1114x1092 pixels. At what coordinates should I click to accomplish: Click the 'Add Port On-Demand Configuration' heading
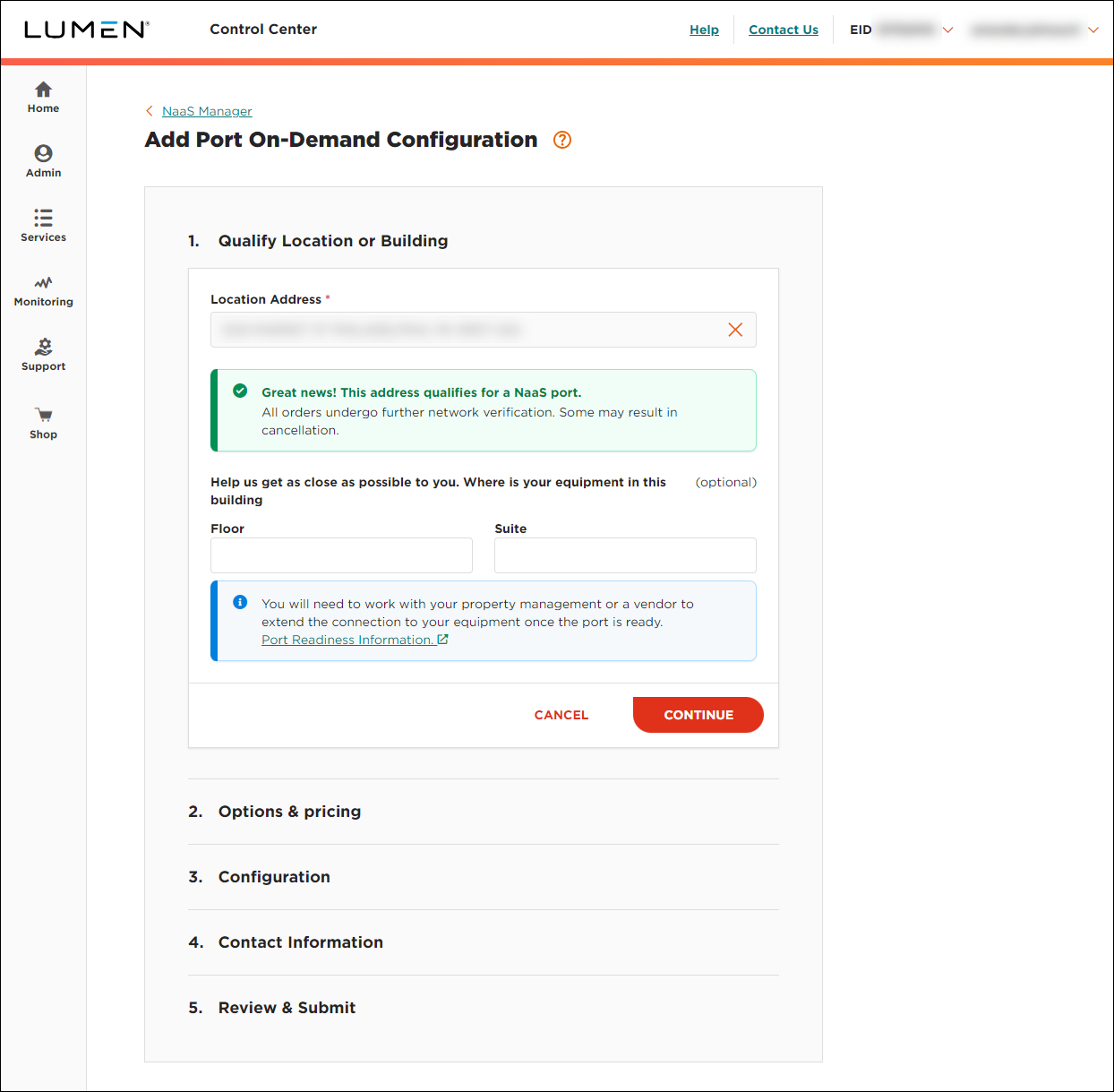(341, 140)
